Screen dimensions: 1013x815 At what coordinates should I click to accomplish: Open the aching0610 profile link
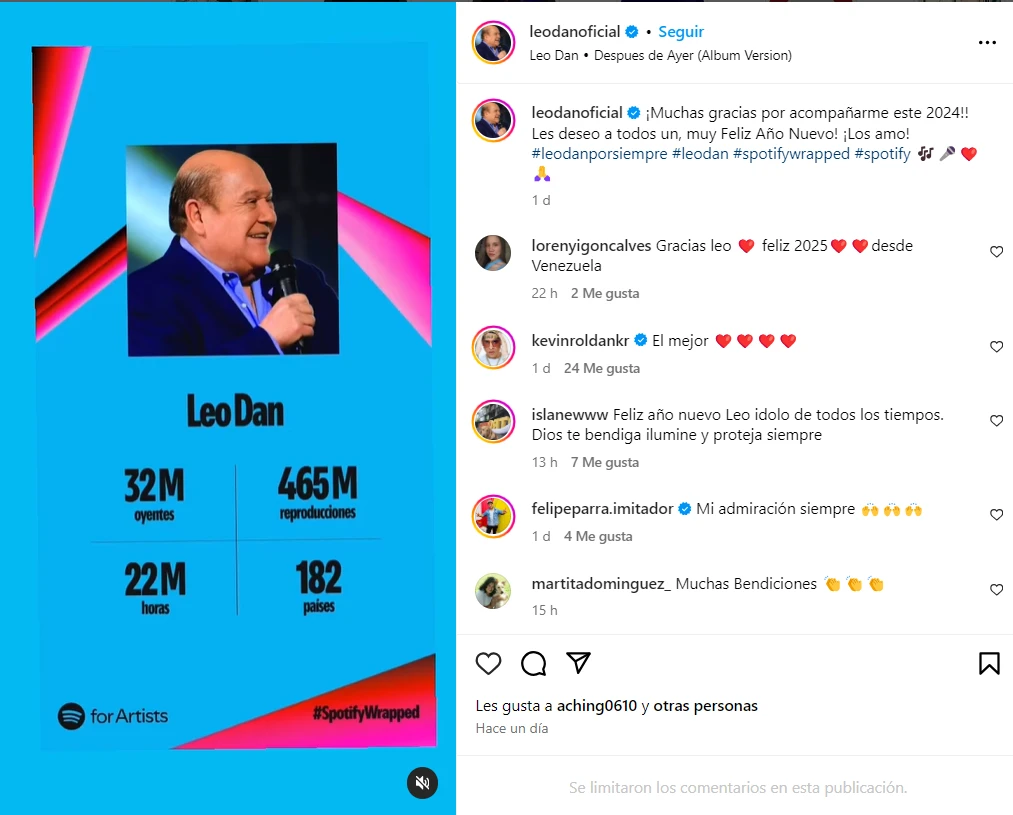point(597,706)
